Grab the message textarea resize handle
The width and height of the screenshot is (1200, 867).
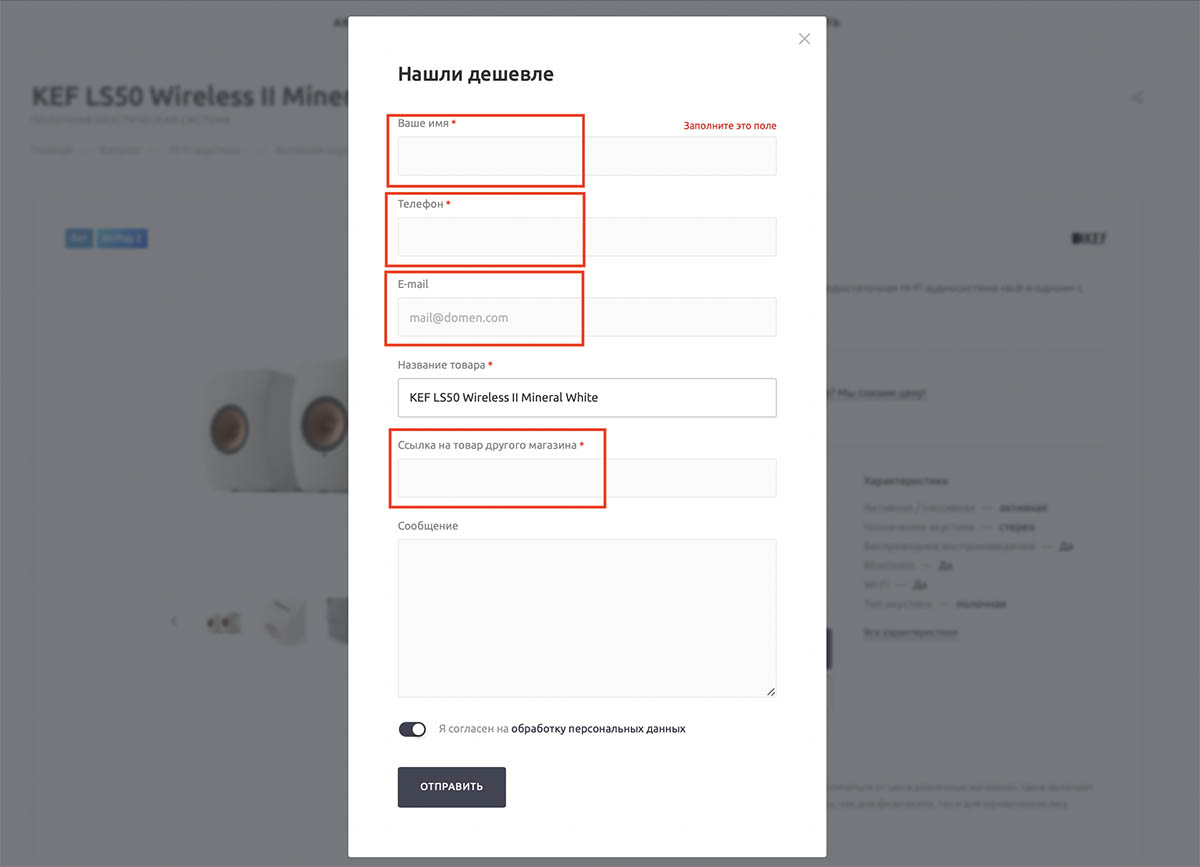(x=770, y=691)
